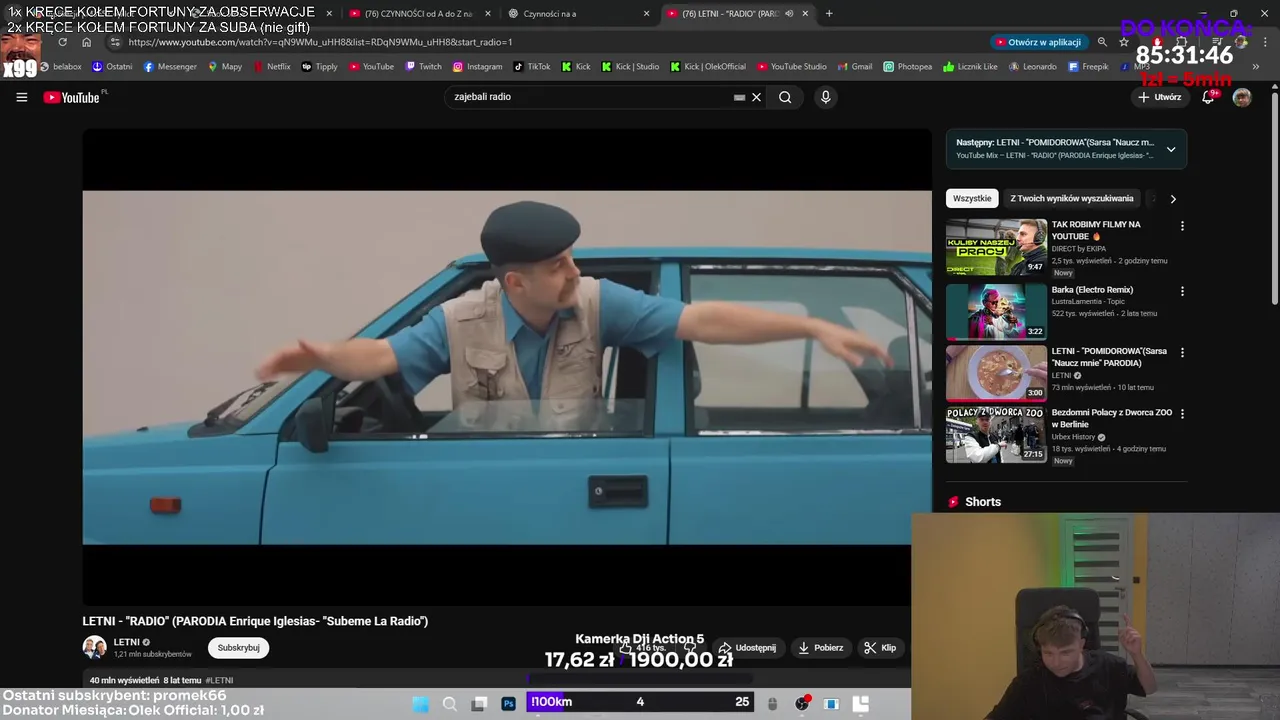Screen dimensions: 1280x720
Task: Switch to the CZYNNOŚCI od A do Z tab
Action: tap(418, 14)
